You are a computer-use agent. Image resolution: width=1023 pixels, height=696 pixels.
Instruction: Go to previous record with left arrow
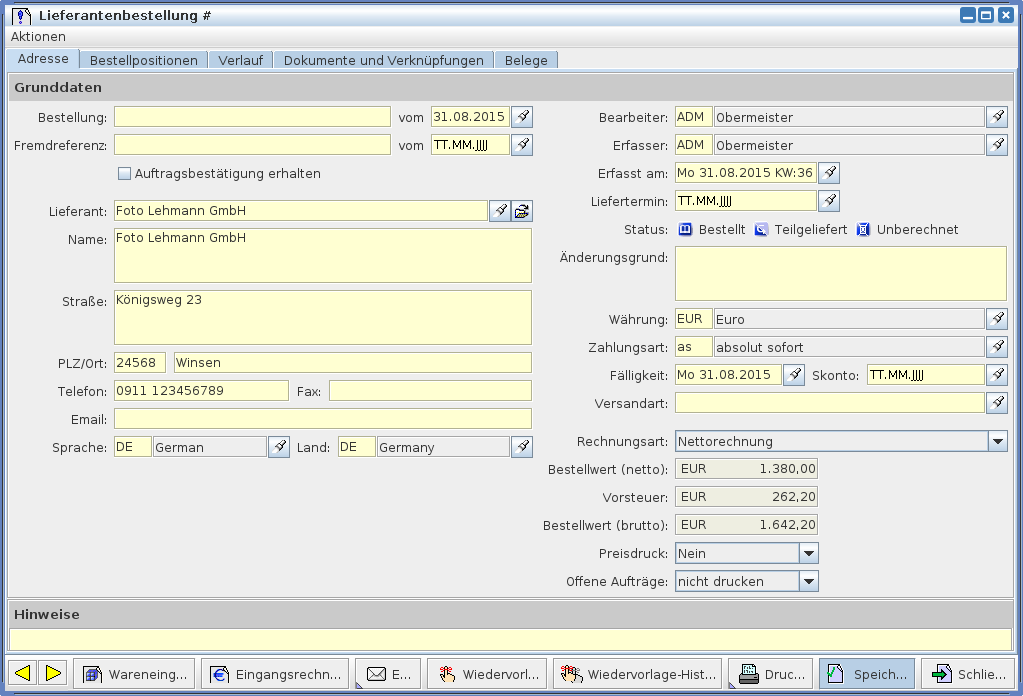pos(23,674)
